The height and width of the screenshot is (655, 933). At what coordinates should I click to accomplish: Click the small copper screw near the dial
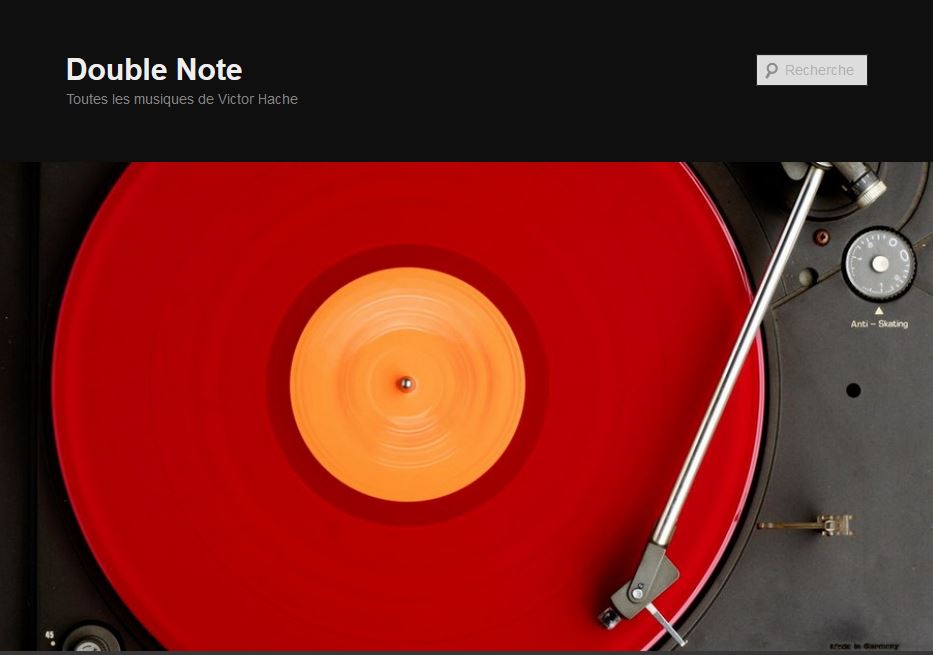click(821, 237)
